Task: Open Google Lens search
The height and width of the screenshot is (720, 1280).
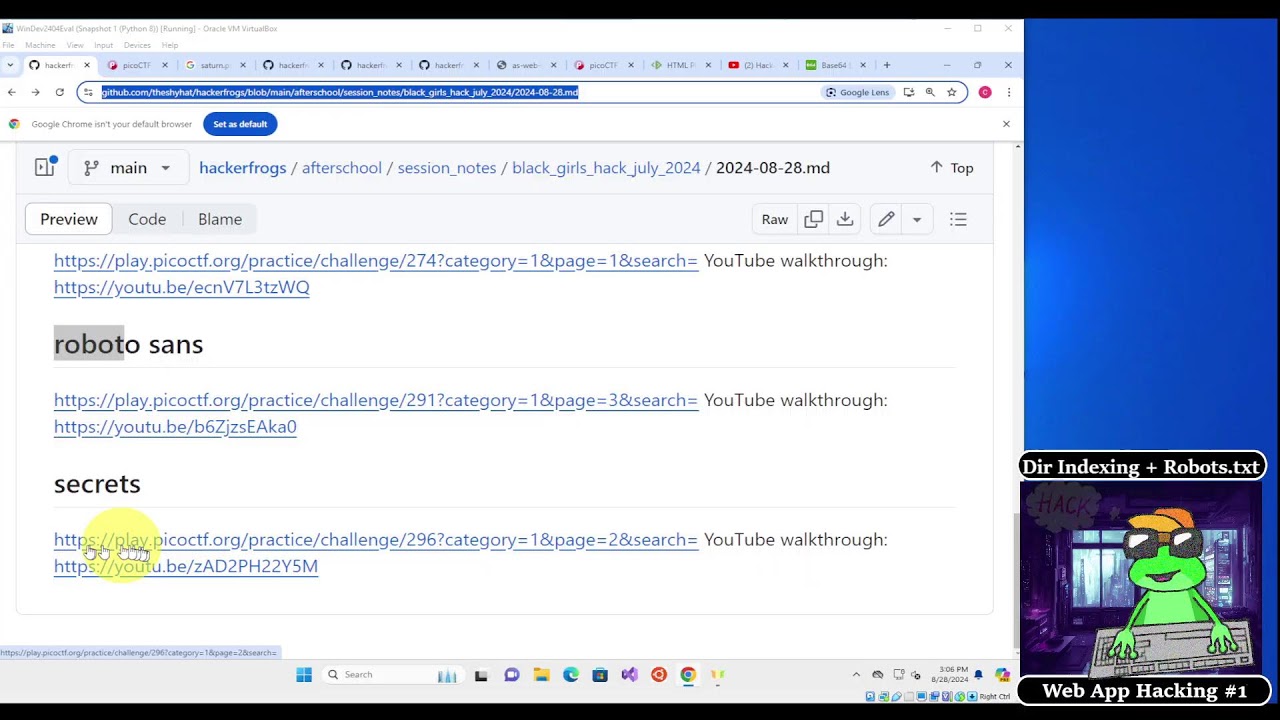Action: (x=857, y=92)
